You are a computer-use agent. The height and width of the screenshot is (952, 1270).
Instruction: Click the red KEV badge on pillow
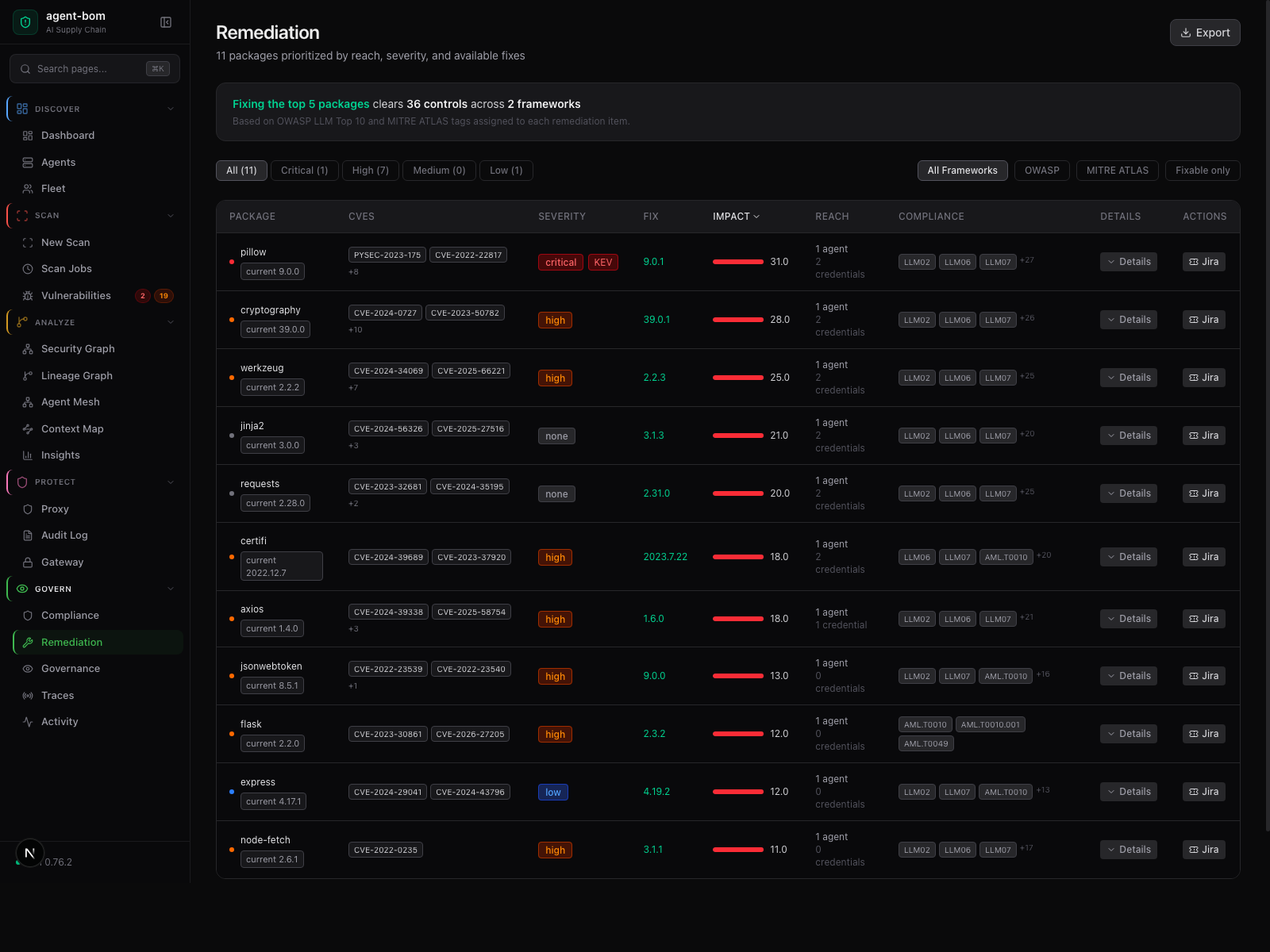coord(603,263)
